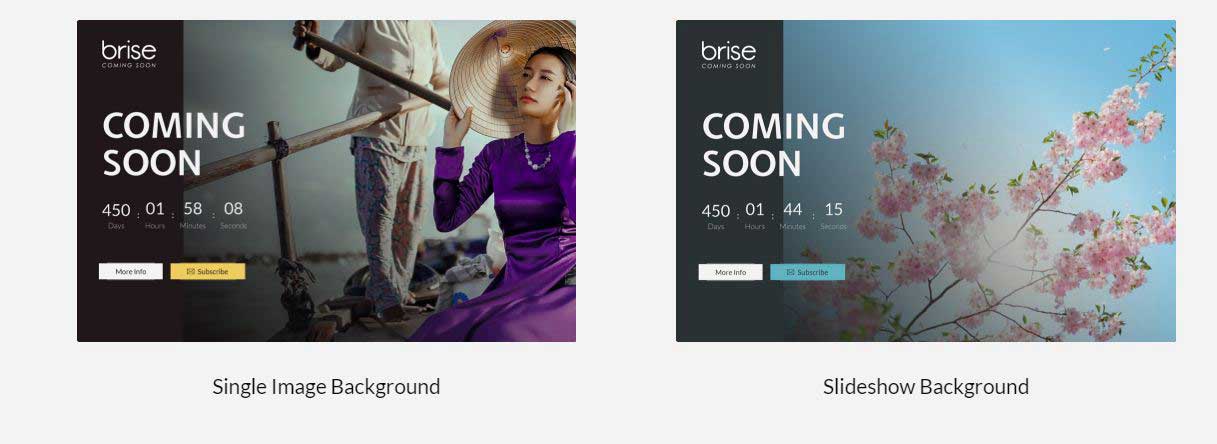Select the Single Image Background caption link
Image resolution: width=1217 pixels, height=444 pixels.
pos(326,386)
